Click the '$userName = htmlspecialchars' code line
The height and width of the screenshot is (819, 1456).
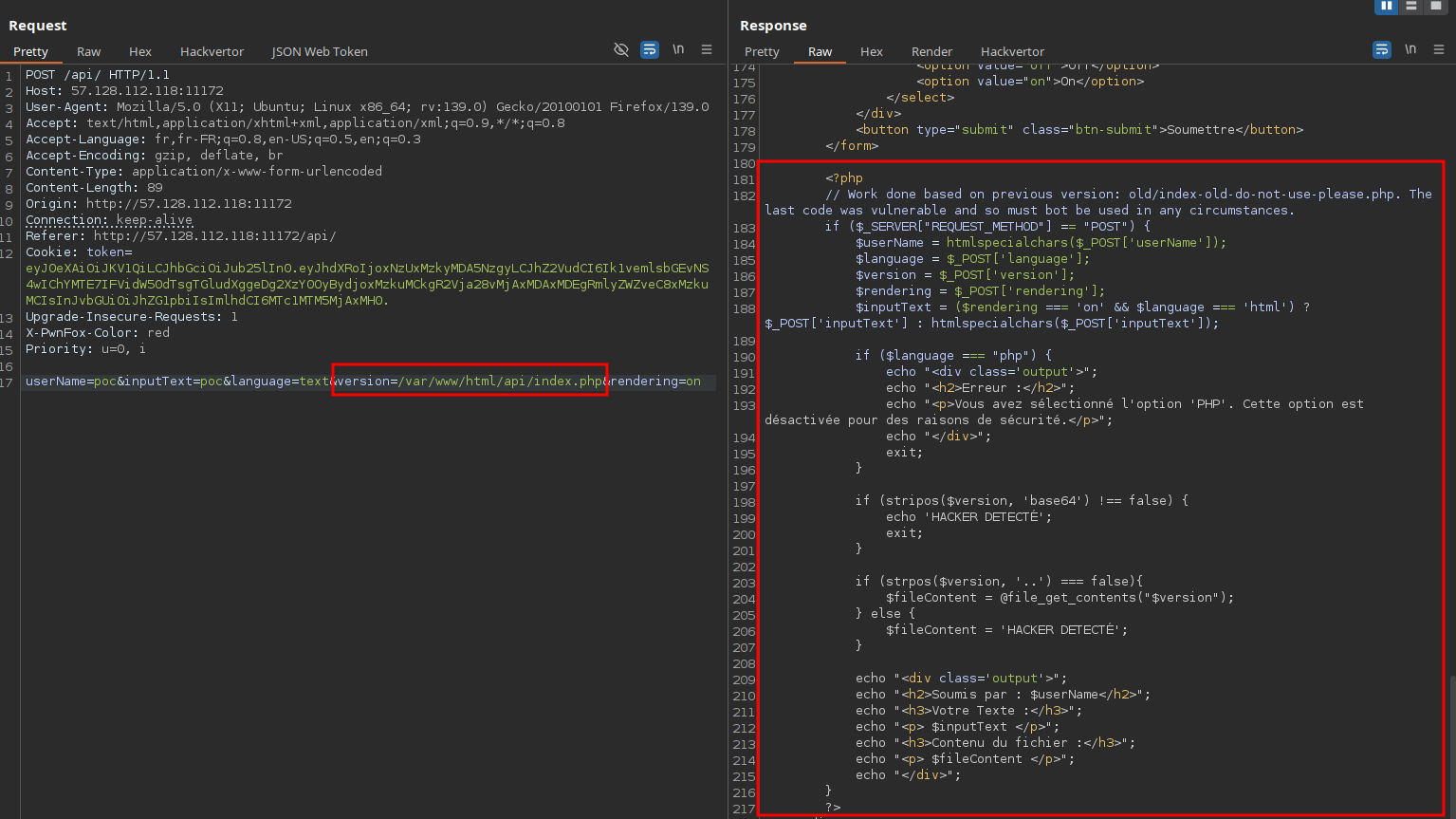1041,243
